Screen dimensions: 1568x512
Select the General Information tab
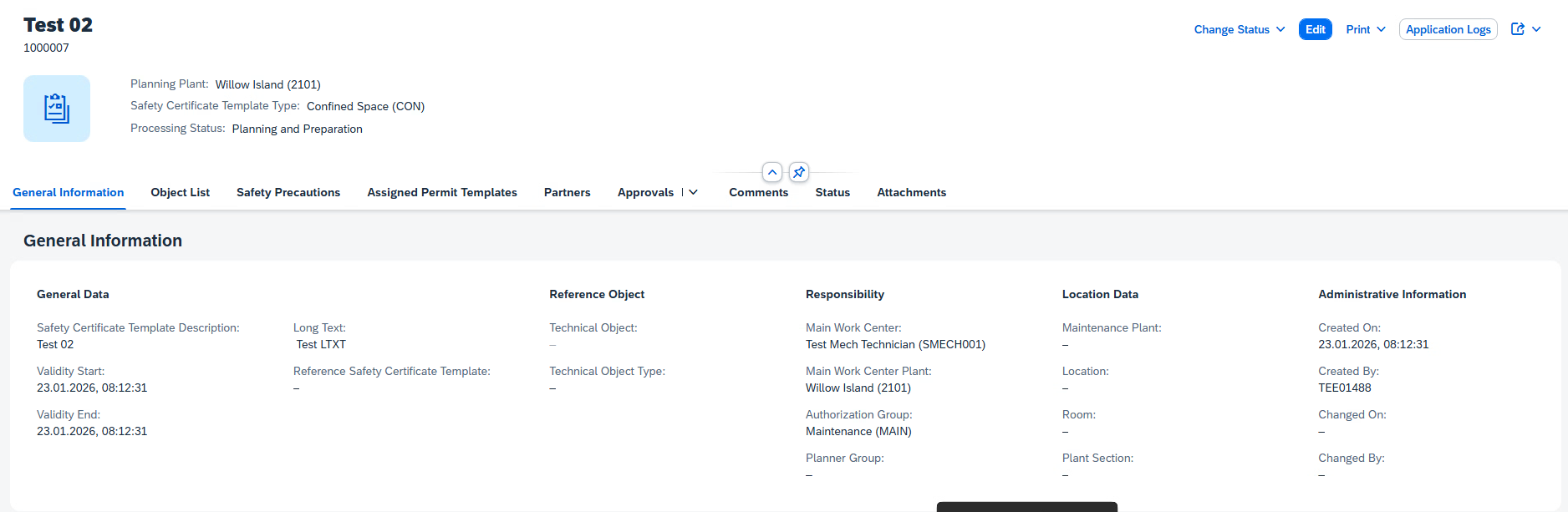[69, 192]
